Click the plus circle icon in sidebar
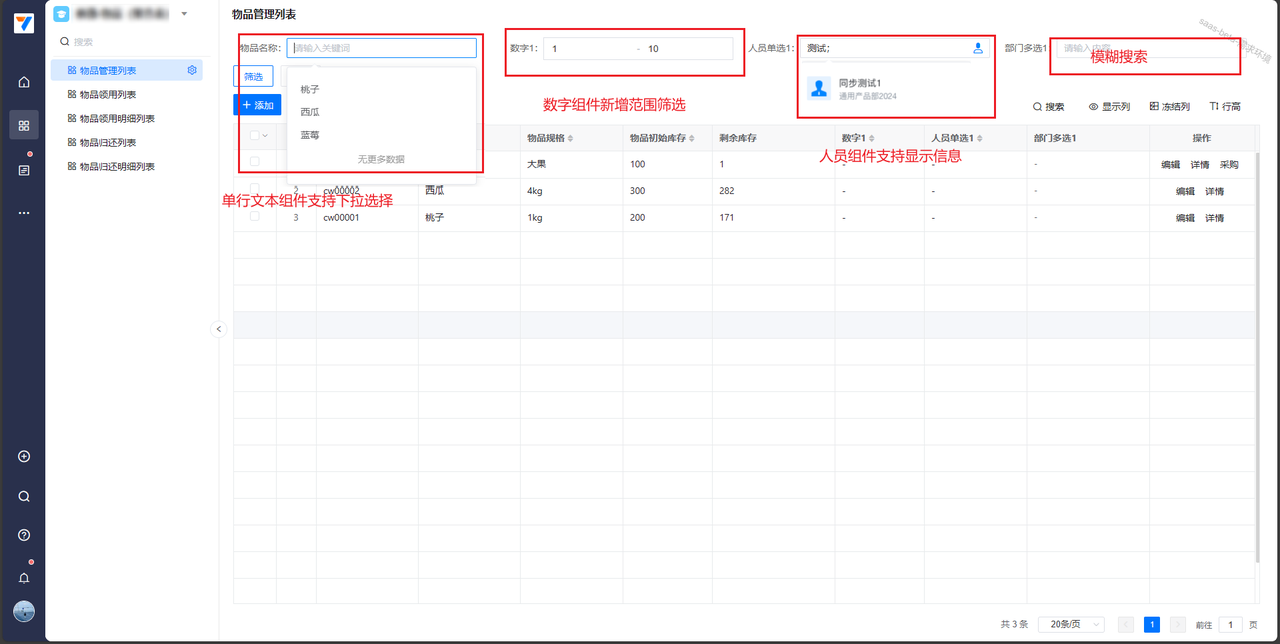The height and width of the screenshot is (644, 1280). pyautogui.click(x=24, y=457)
